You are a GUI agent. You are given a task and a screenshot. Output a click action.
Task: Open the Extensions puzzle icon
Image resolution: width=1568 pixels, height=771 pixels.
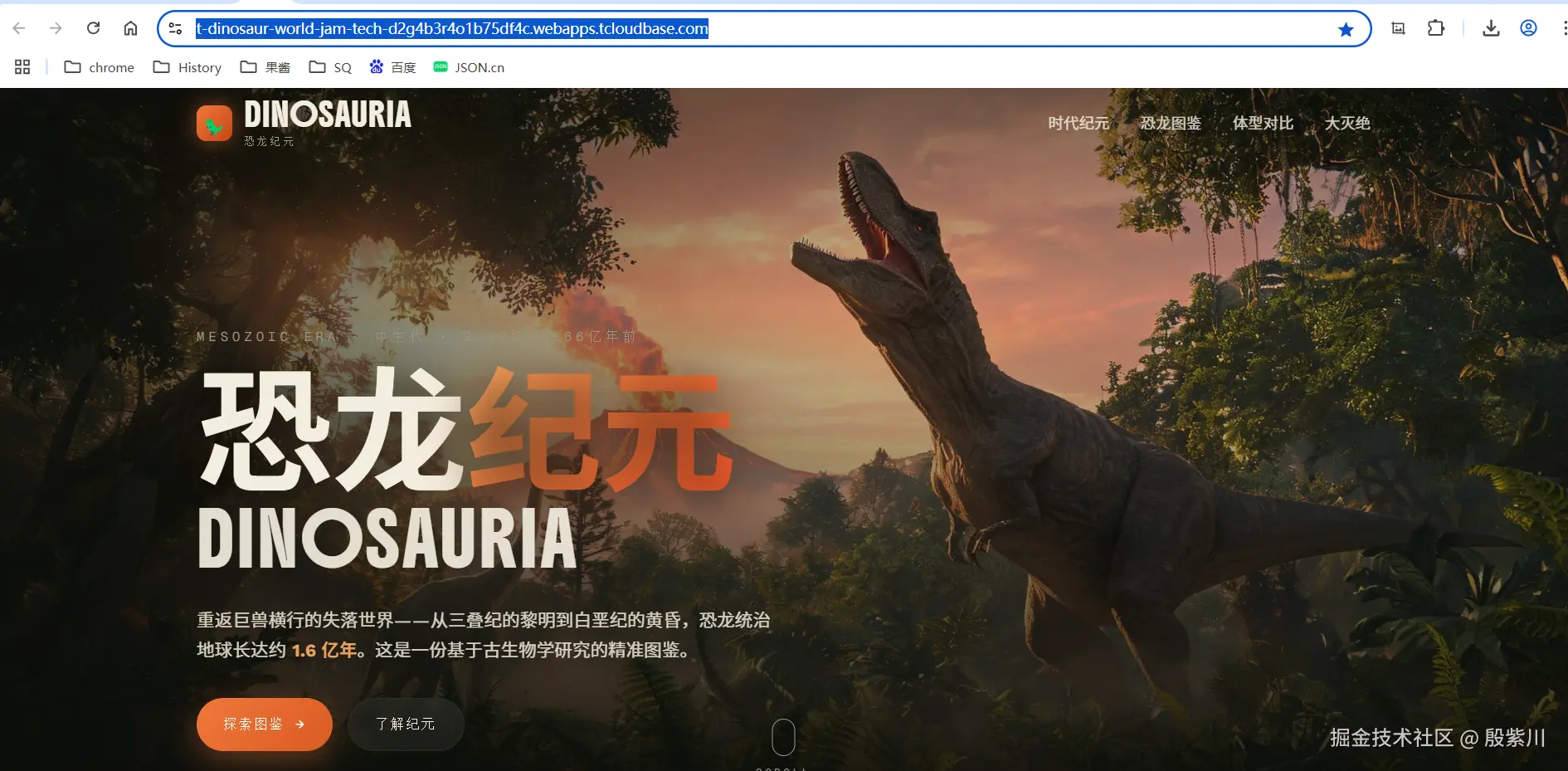tap(1435, 28)
